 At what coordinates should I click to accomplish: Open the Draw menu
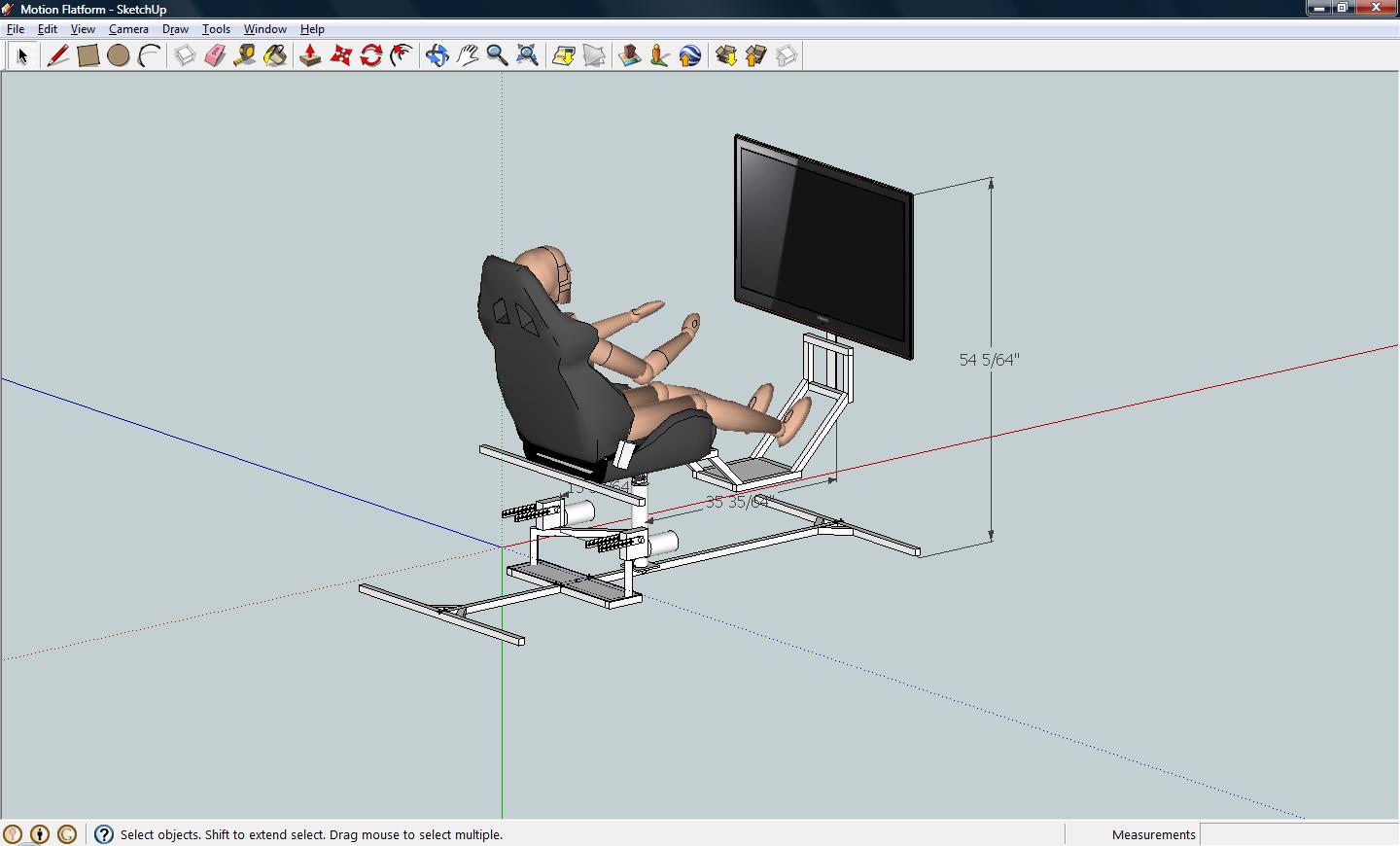click(175, 29)
